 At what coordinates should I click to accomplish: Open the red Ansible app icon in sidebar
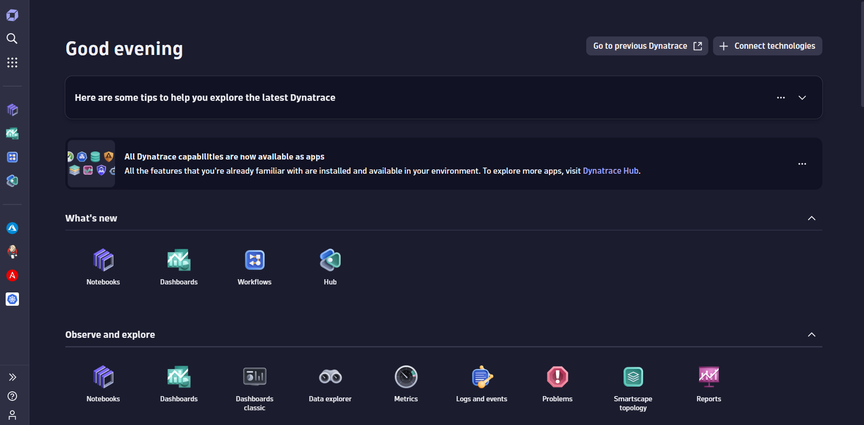click(x=12, y=275)
